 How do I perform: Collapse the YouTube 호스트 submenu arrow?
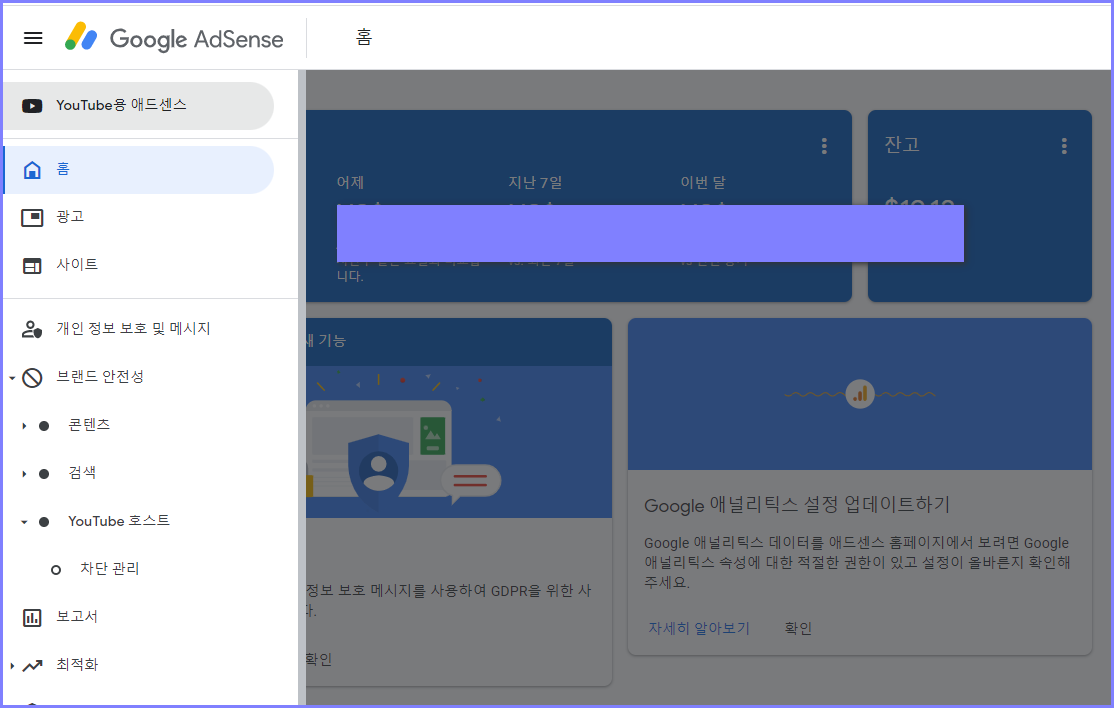[x=24, y=522]
